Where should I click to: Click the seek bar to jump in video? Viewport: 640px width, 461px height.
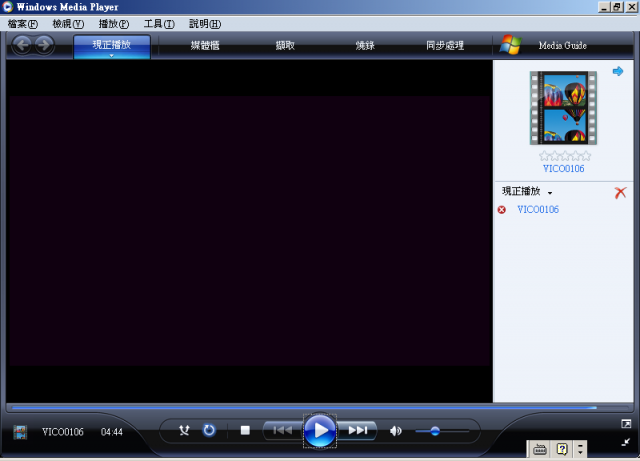click(x=320, y=408)
